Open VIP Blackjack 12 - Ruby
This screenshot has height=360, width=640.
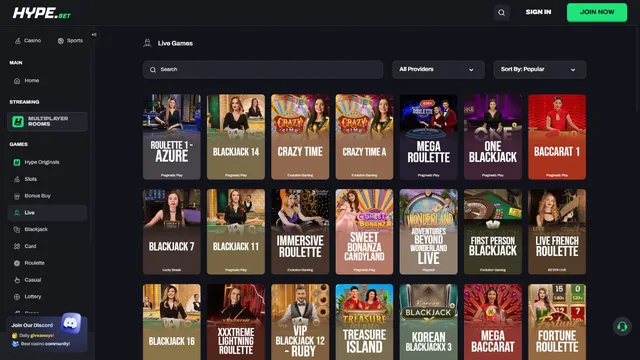pos(300,322)
